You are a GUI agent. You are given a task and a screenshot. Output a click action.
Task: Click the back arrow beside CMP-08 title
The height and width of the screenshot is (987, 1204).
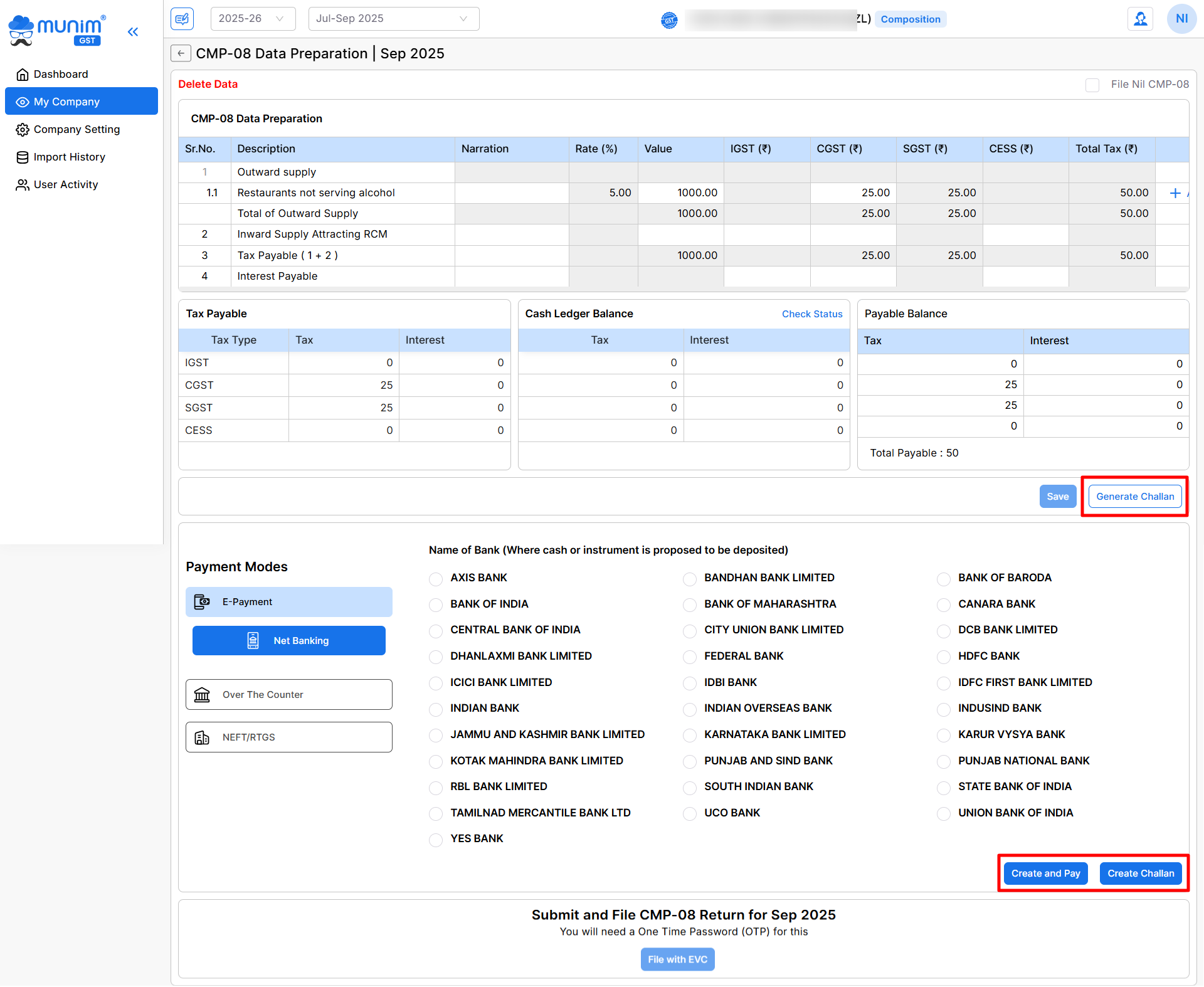(x=181, y=53)
